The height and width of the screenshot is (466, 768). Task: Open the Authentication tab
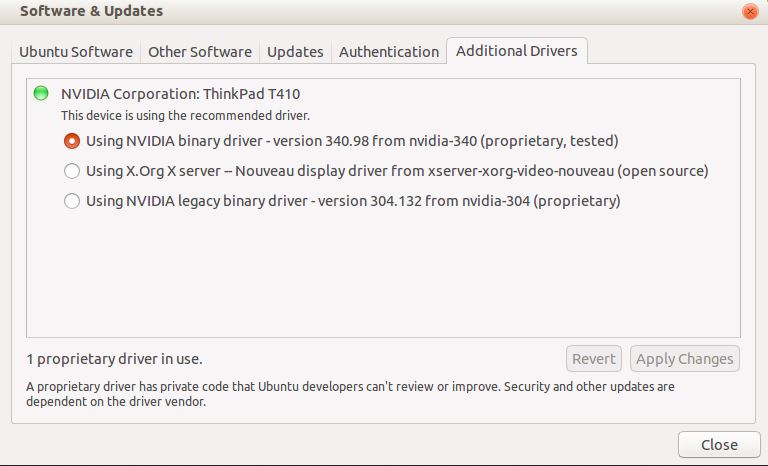(x=389, y=52)
